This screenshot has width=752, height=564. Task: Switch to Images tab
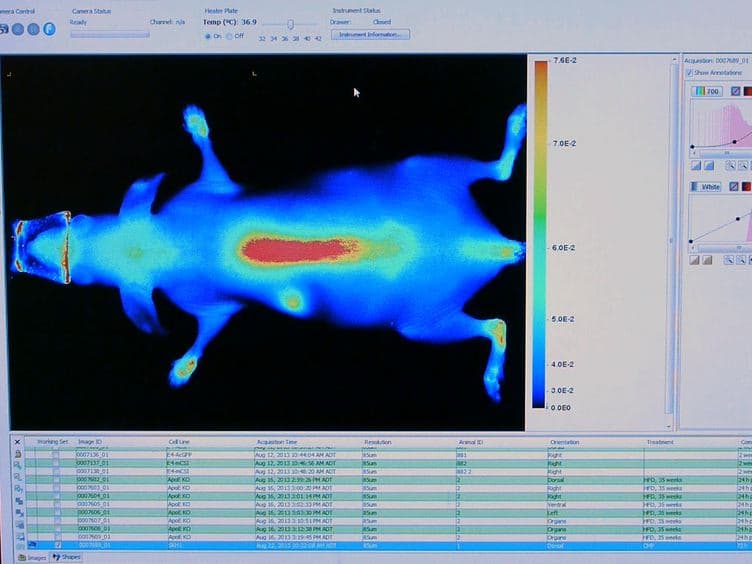32,558
